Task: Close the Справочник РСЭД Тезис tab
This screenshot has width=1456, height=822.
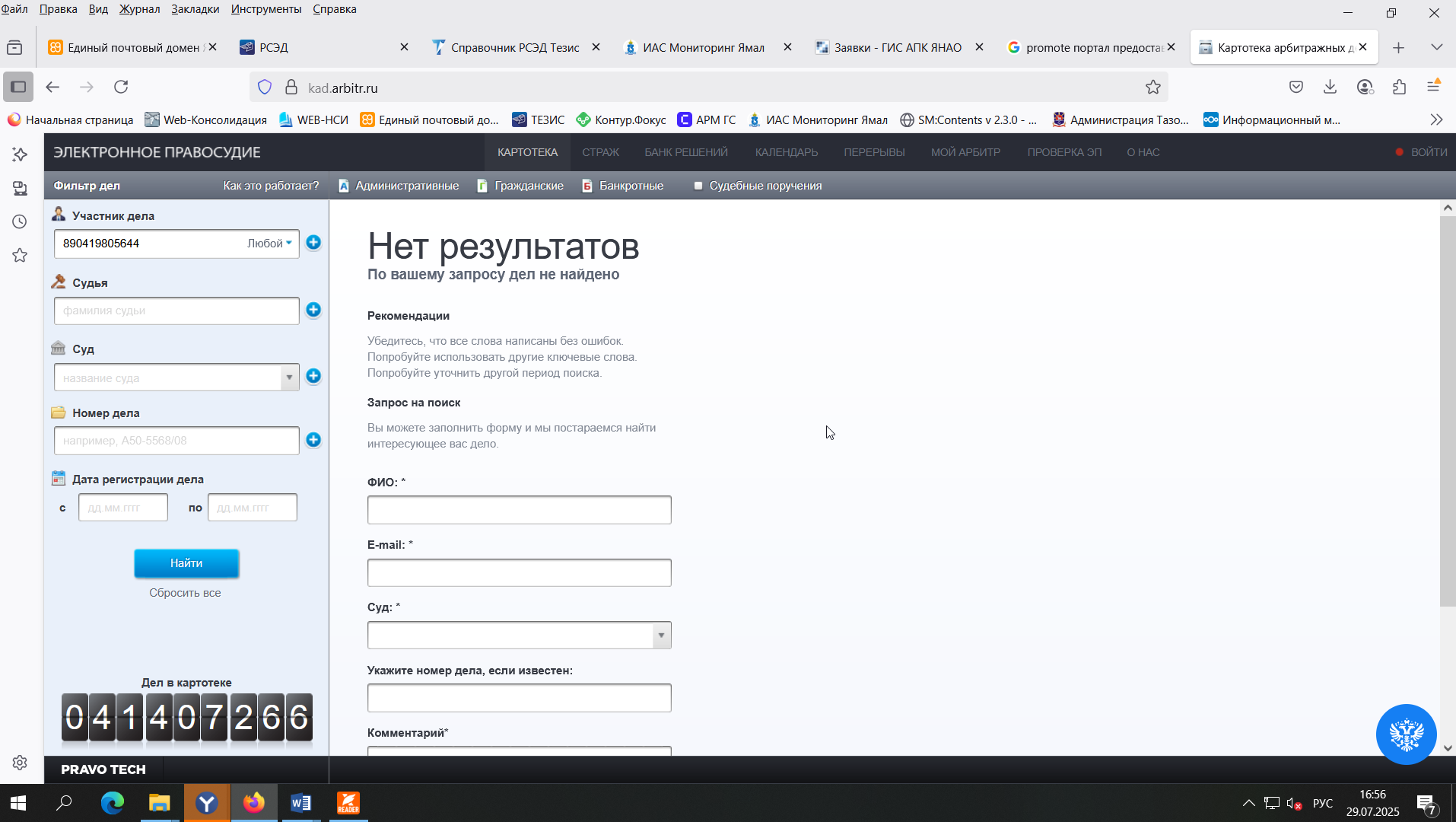Action: click(x=596, y=47)
